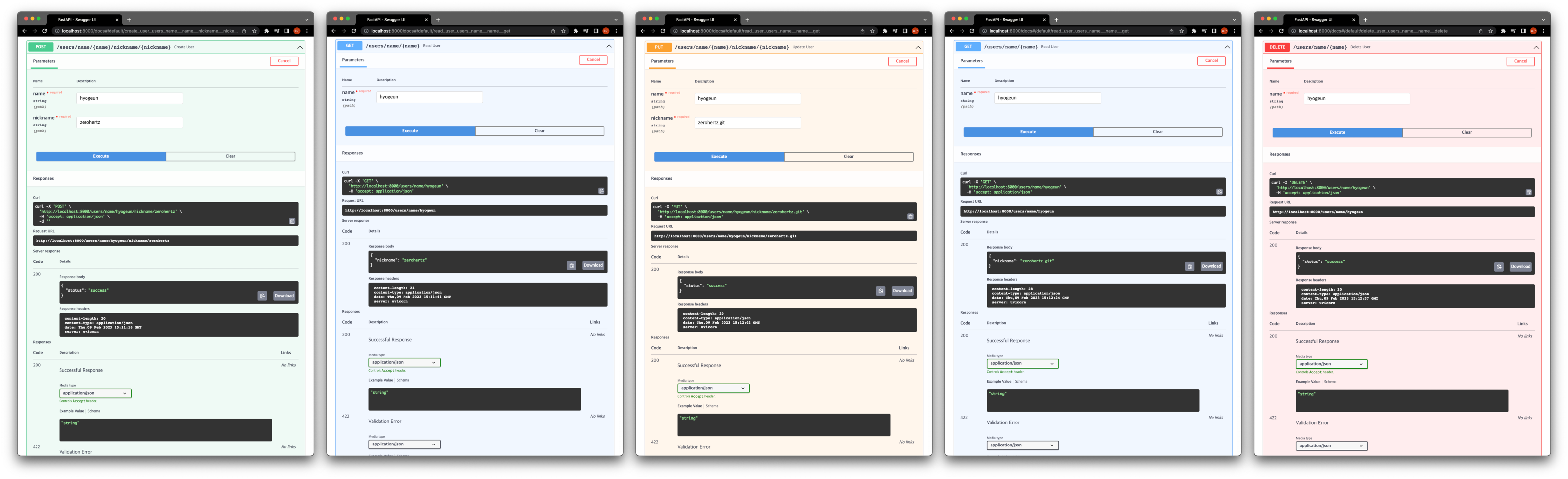Open tab search chevron in the DELETE window

(1543, 19)
